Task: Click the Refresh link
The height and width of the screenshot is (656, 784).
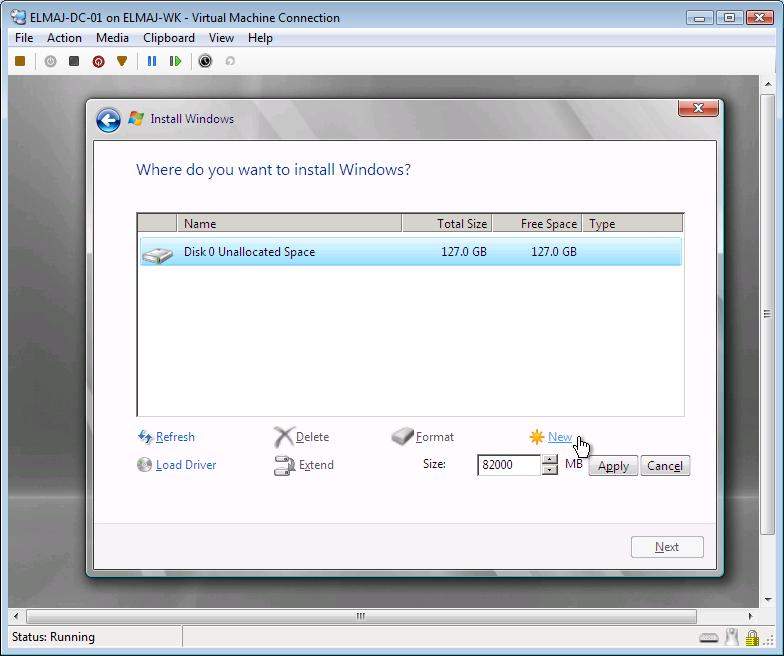Action: pos(175,437)
